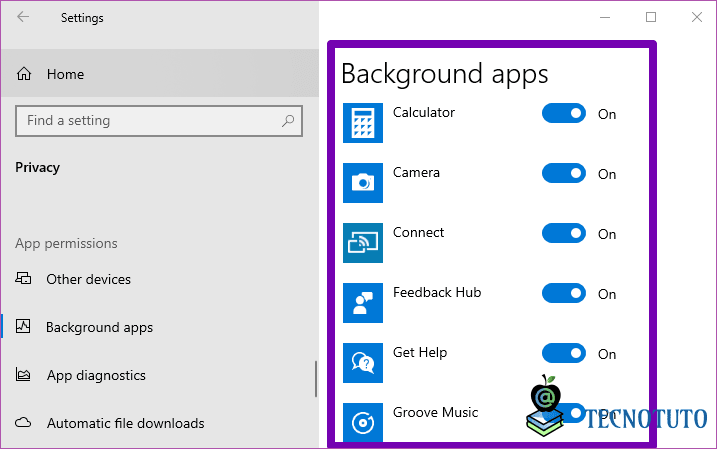Minimize the Settings window
Screen dimensions: 717x449
605,17
